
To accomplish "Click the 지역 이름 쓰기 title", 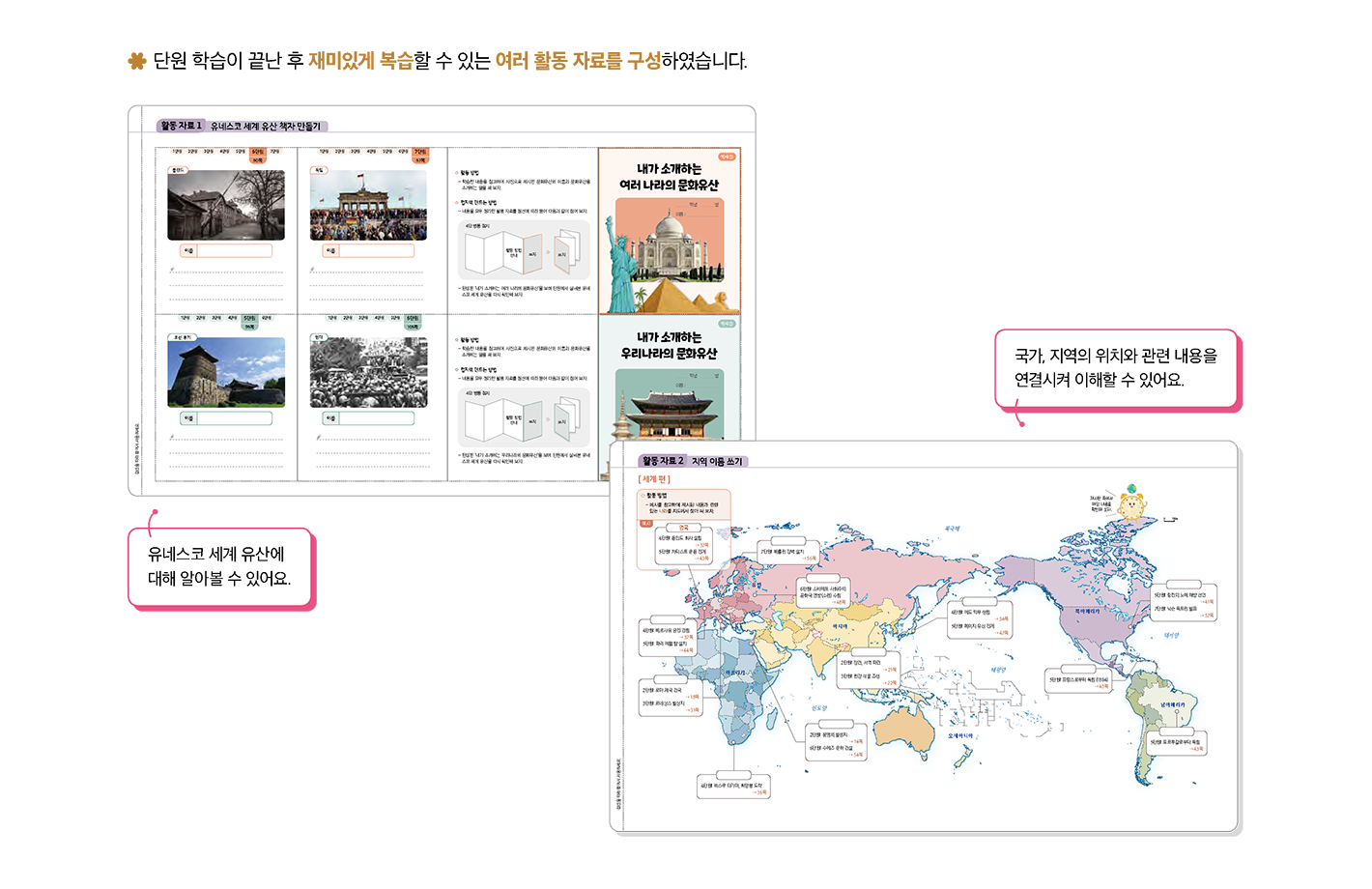I will point(717,462).
